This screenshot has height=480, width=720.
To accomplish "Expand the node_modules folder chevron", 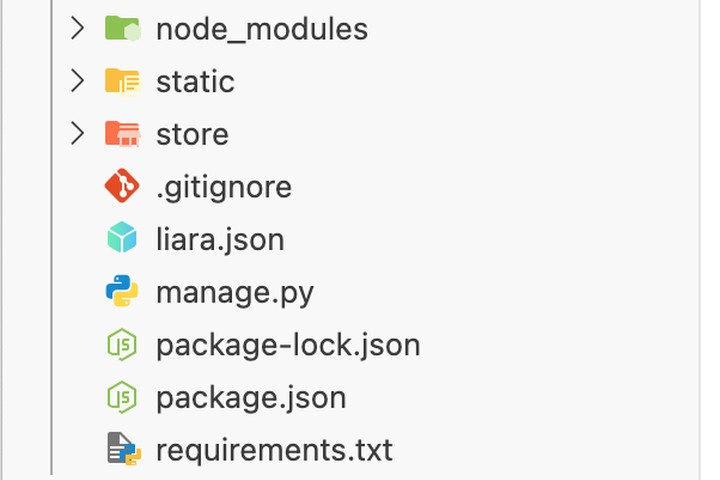I will pyautogui.click(x=77, y=29).
